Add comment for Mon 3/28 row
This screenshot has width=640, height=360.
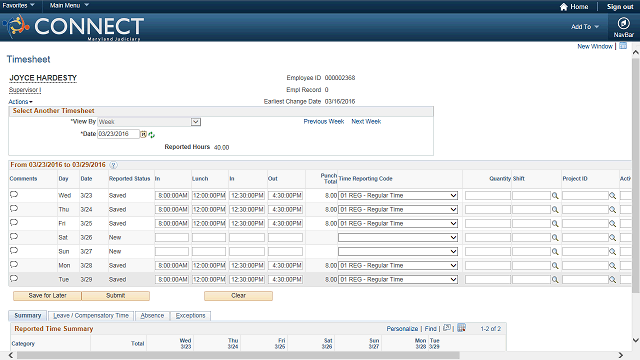click(x=14, y=264)
